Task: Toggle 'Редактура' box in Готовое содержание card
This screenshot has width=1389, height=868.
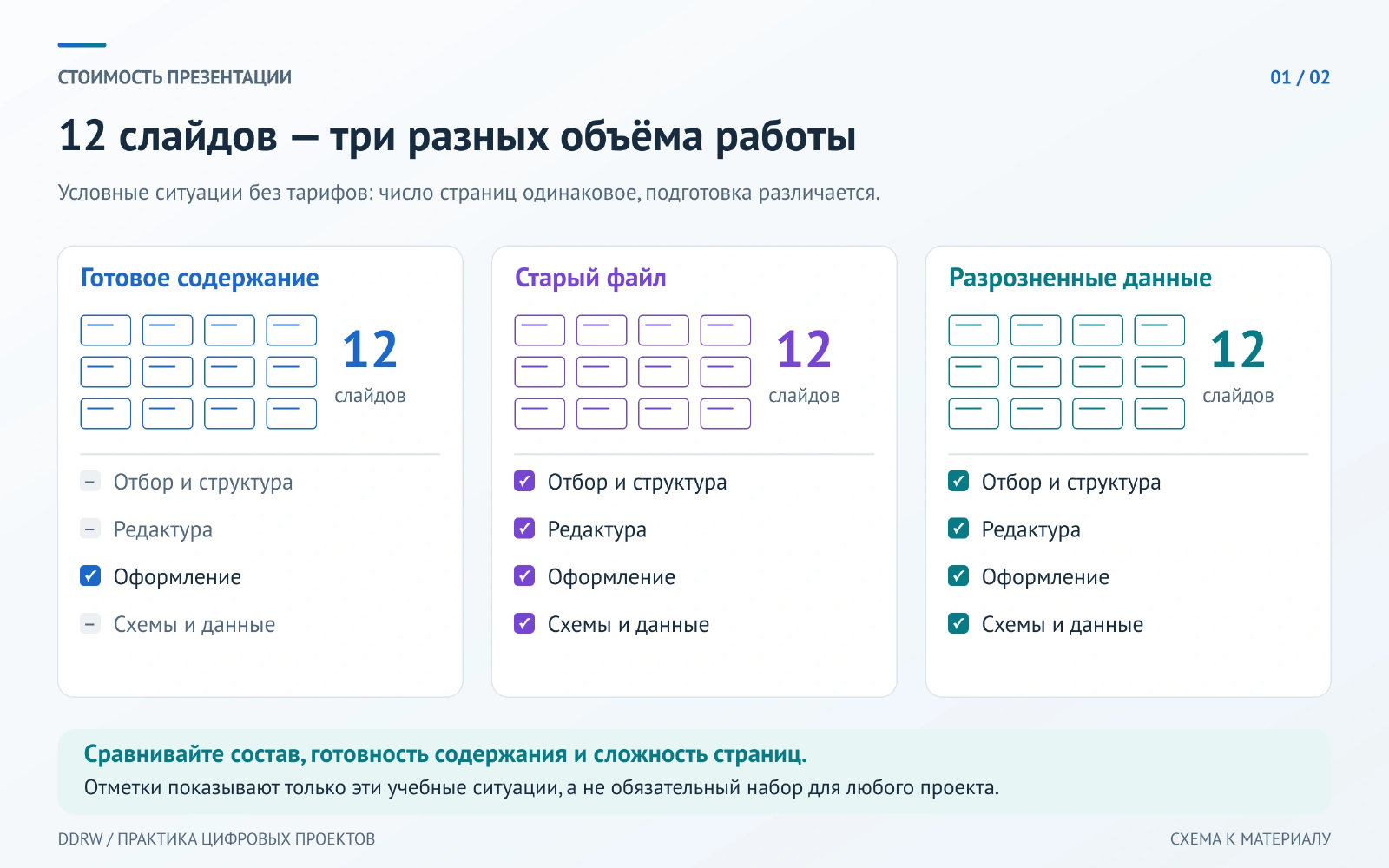Action: (x=90, y=529)
